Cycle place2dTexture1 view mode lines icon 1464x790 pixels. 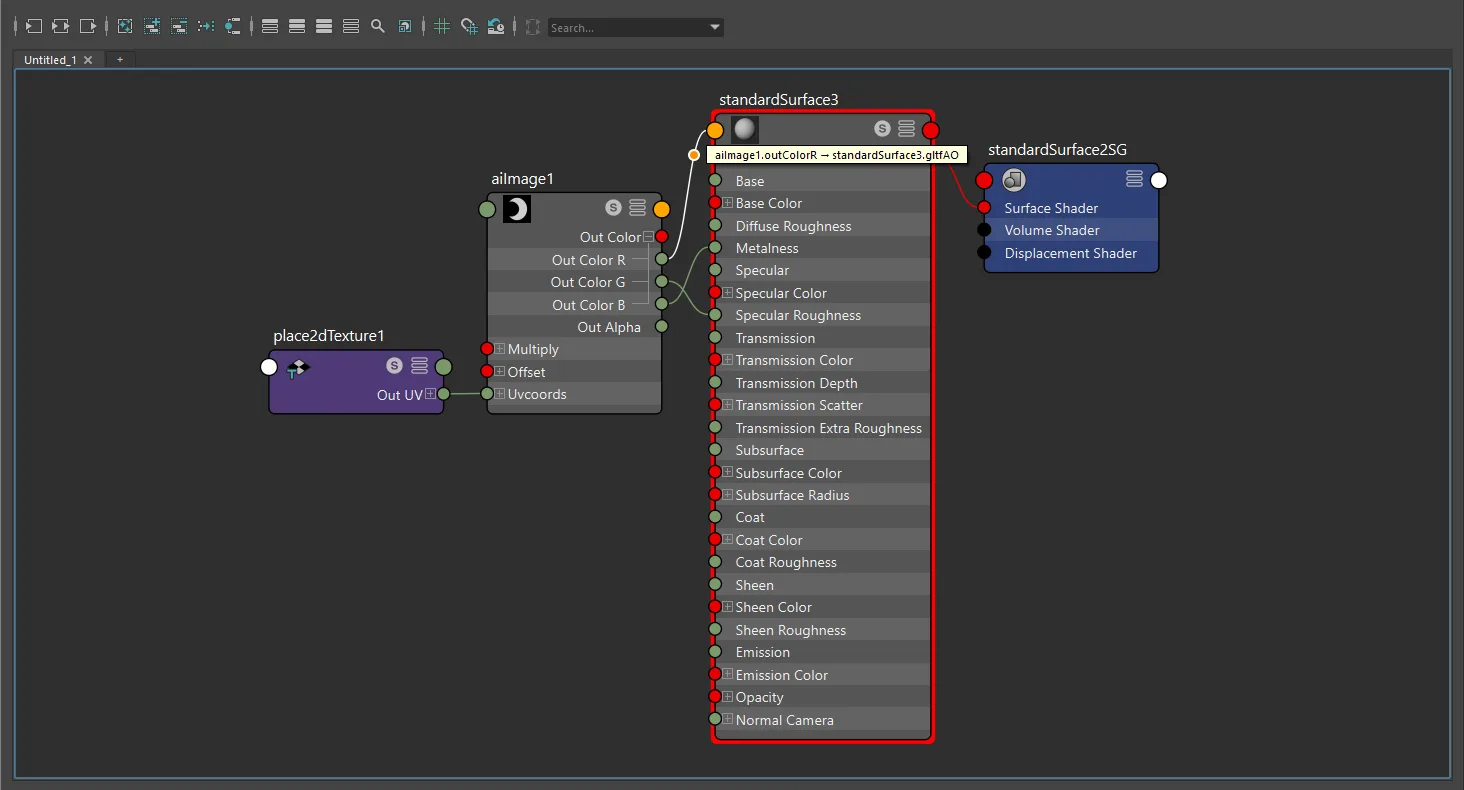pyautogui.click(x=419, y=366)
